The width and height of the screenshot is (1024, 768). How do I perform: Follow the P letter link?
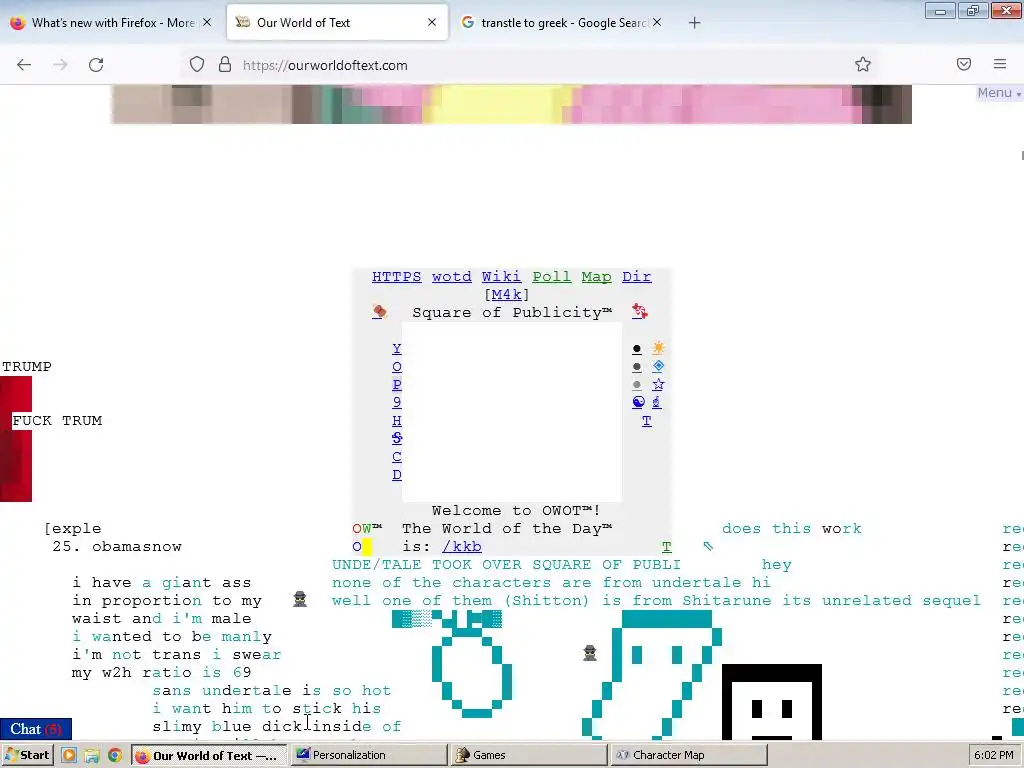397,385
